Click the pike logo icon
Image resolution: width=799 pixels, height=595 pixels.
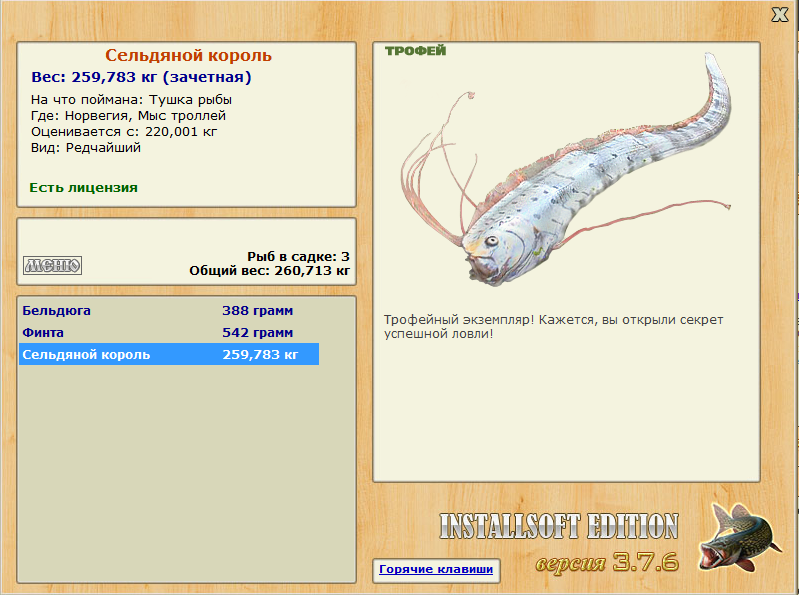tap(741, 537)
